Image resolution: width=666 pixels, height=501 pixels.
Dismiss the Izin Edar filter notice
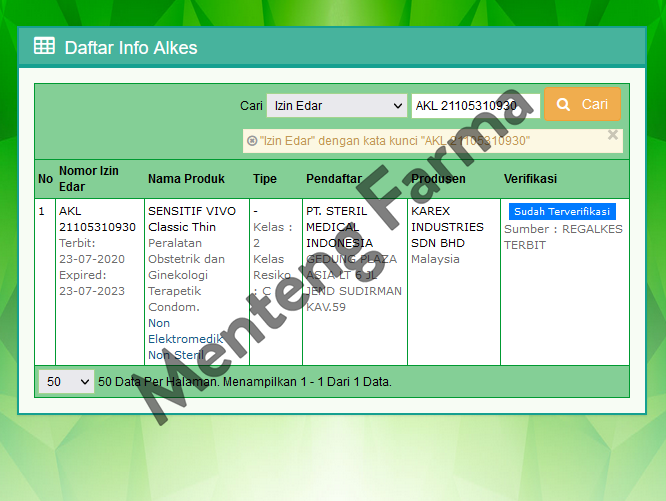click(x=613, y=135)
